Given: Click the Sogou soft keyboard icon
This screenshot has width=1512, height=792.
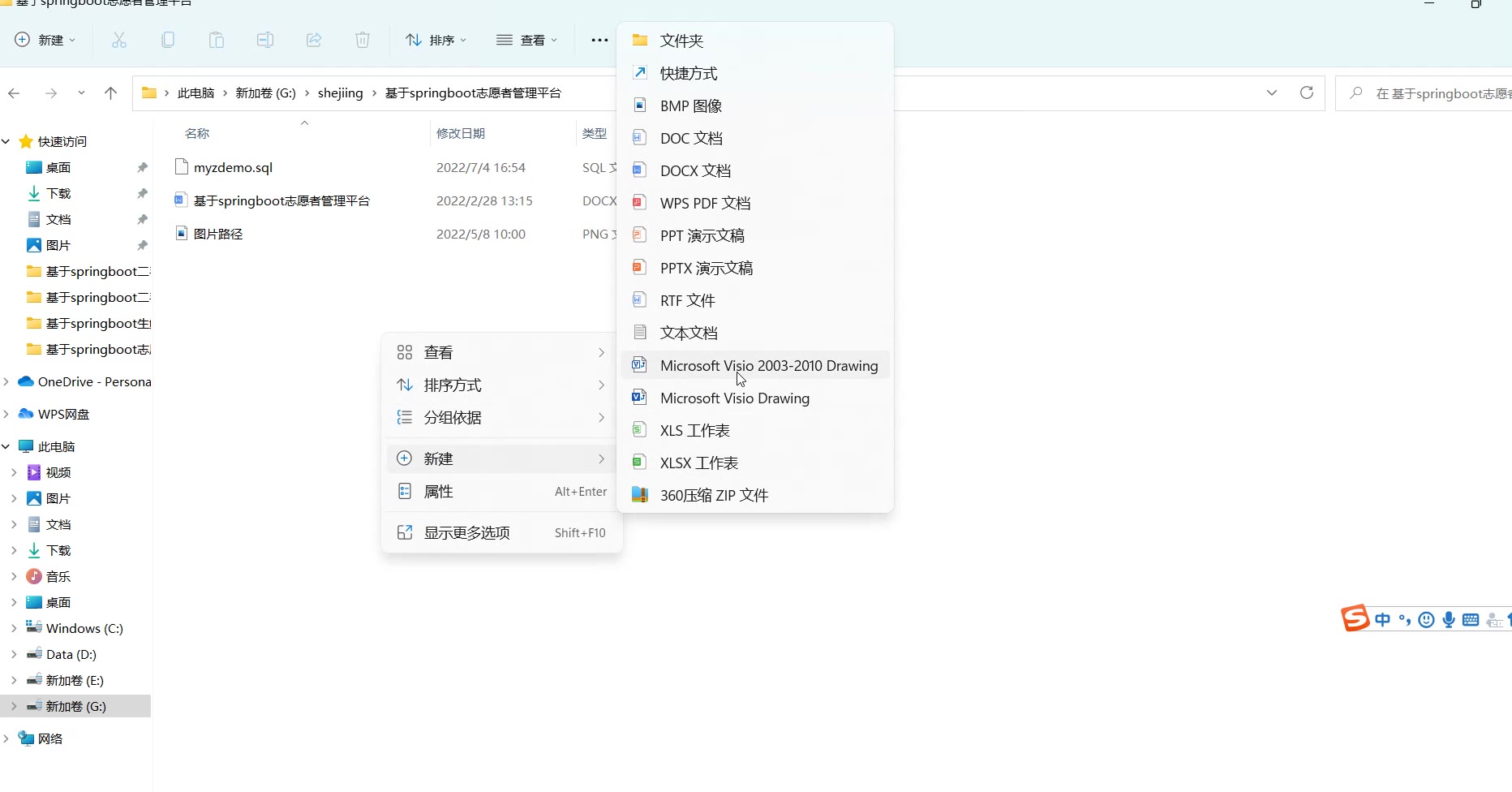Looking at the screenshot, I should (x=1471, y=620).
